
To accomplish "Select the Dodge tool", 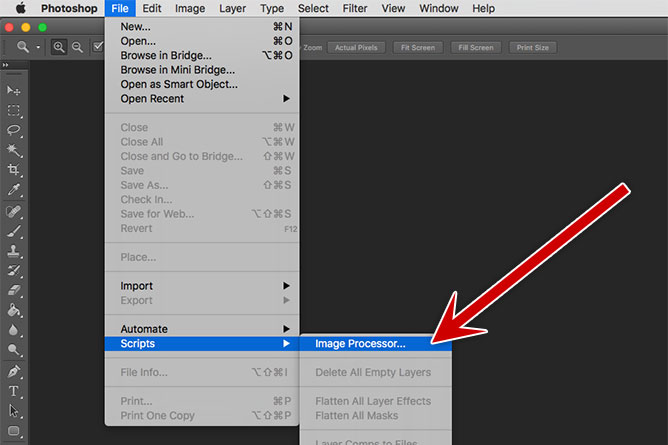I will pyautogui.click(x=14, y=350).
